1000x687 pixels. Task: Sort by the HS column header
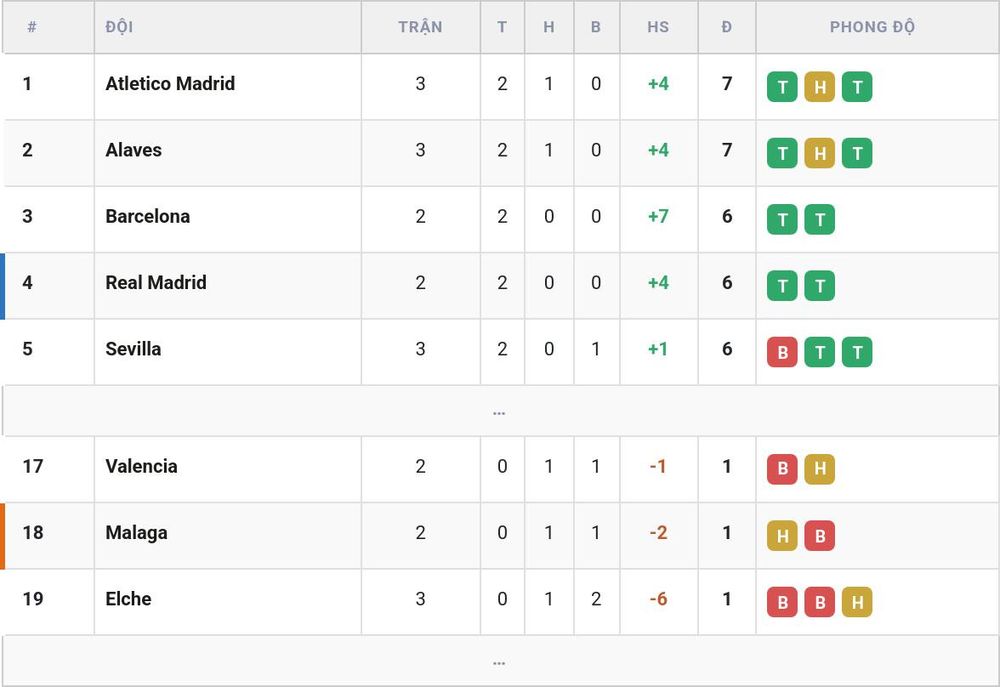658,27
